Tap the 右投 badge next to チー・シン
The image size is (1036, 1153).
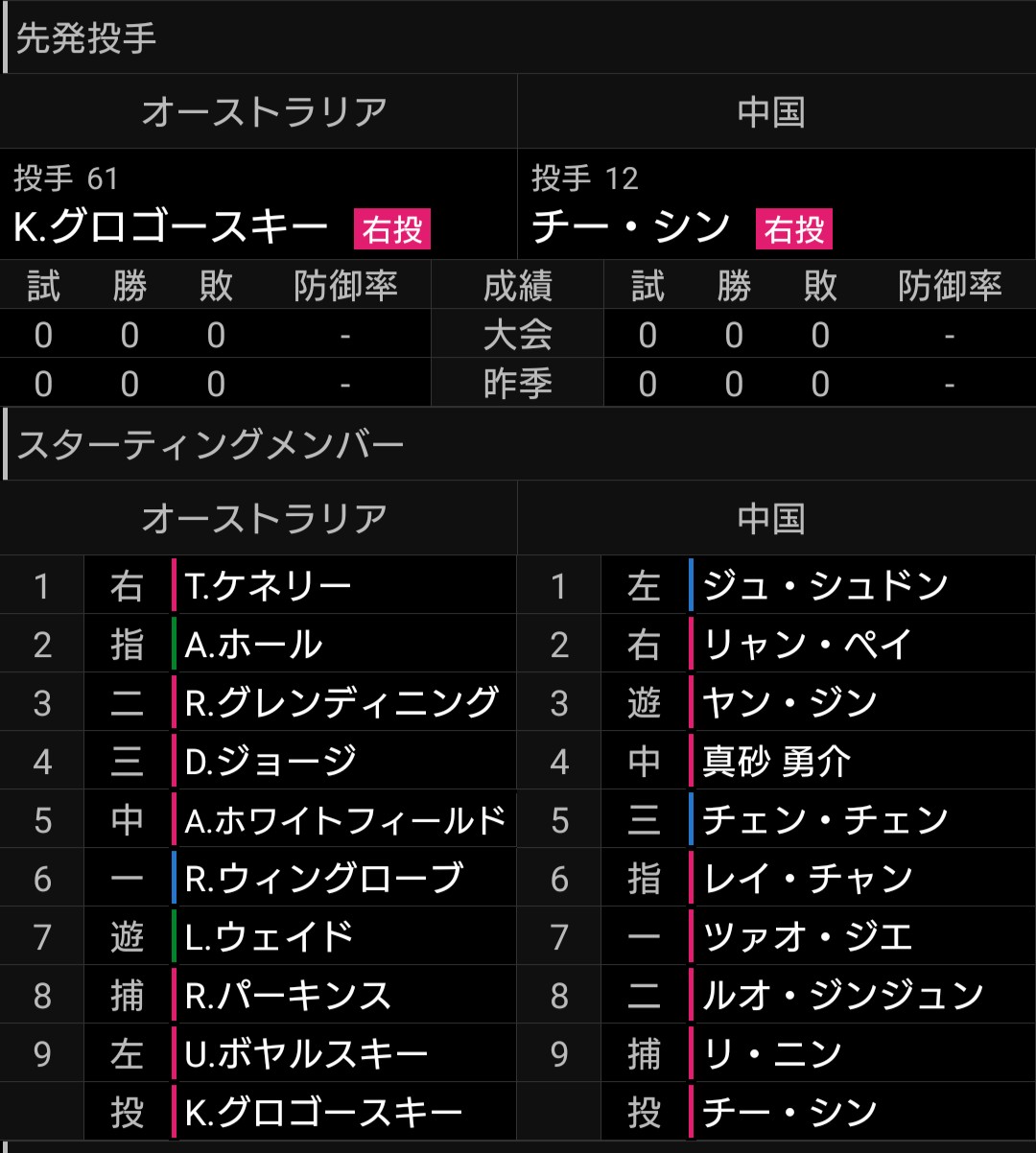(x=794, y=230)
